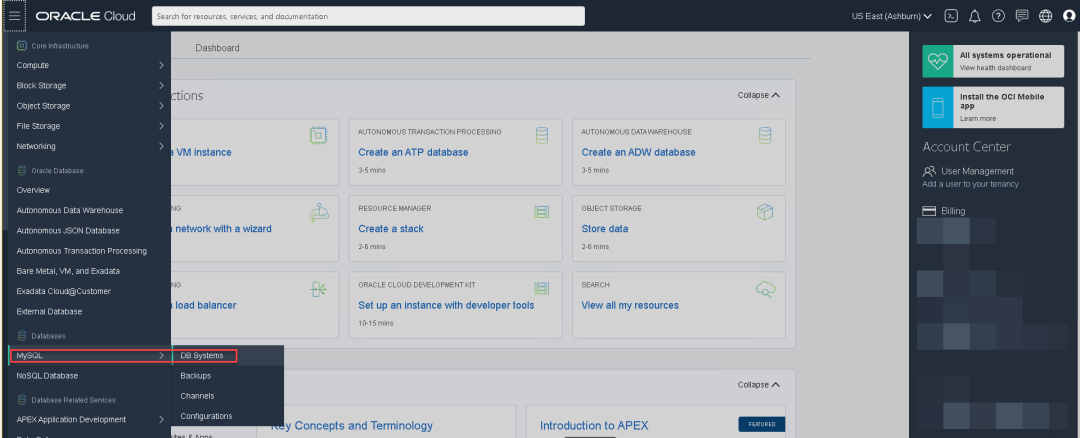
Task: Select Channels in MySQL submenu
Action: point(197,396)
